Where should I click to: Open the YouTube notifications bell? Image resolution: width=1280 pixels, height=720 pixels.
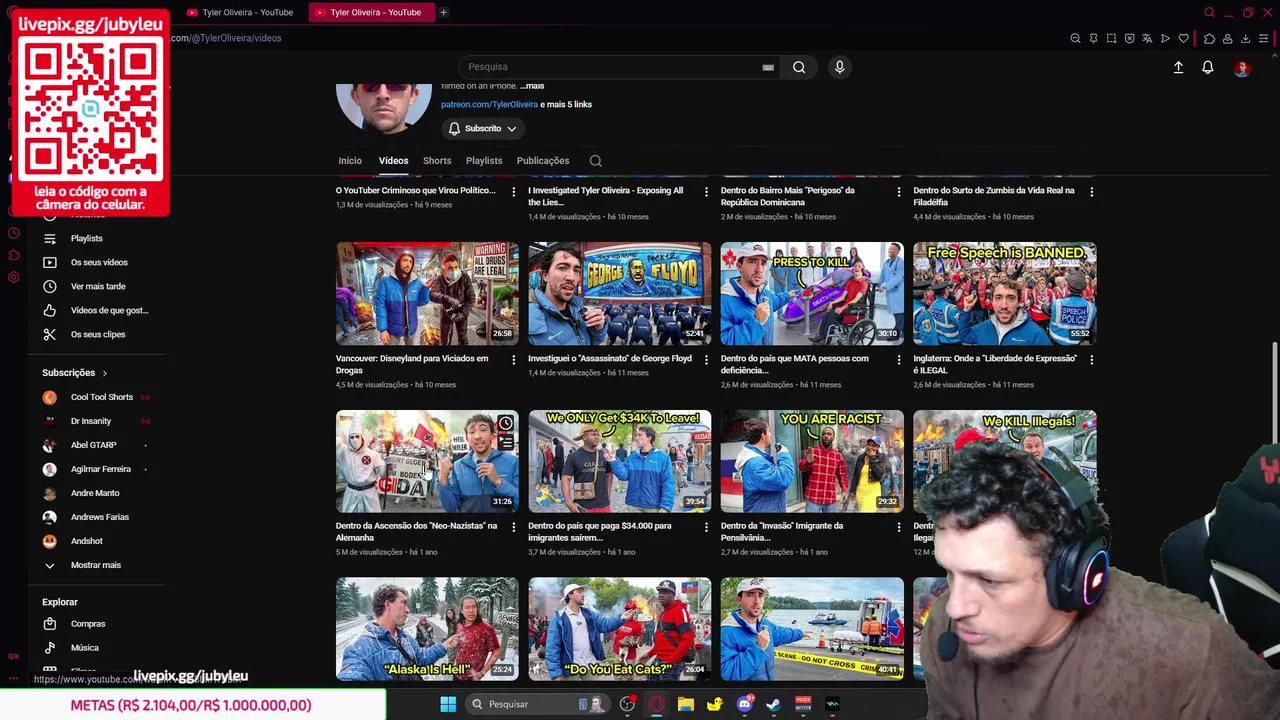[x=1208, y=67]
